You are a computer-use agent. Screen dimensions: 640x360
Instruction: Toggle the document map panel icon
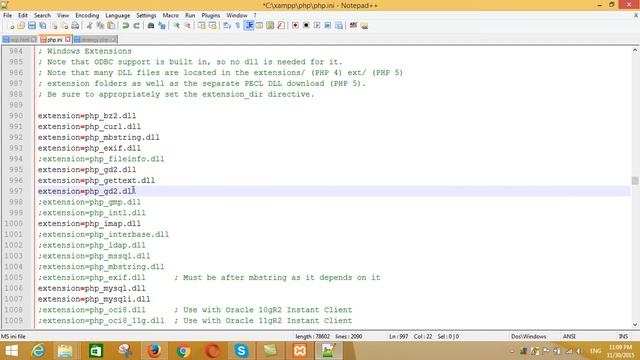270,26
